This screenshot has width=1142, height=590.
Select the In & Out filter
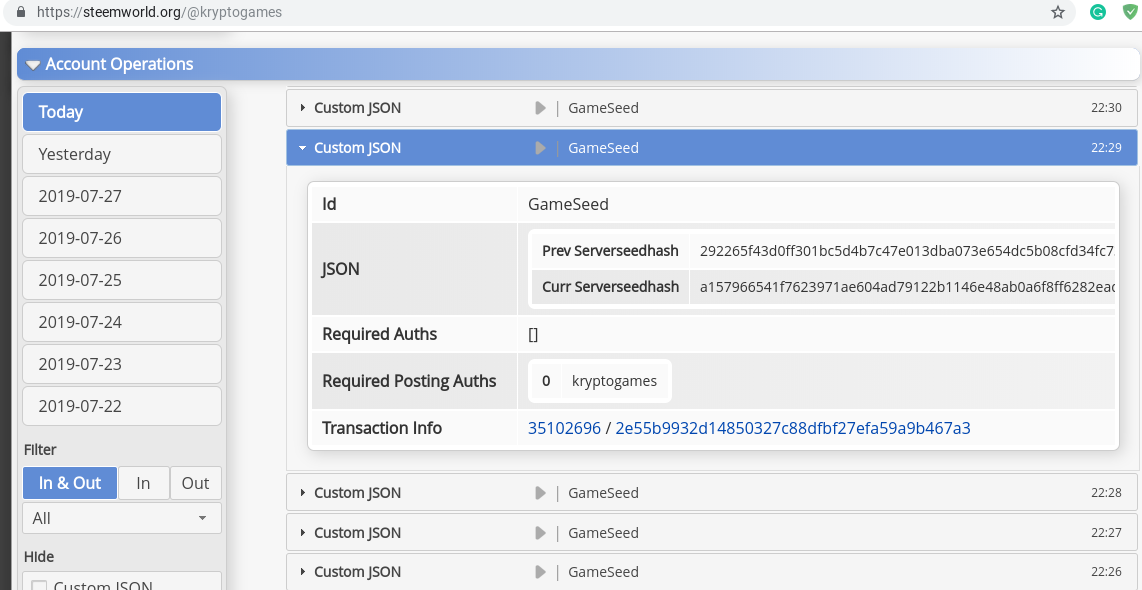tap(70, 483)
